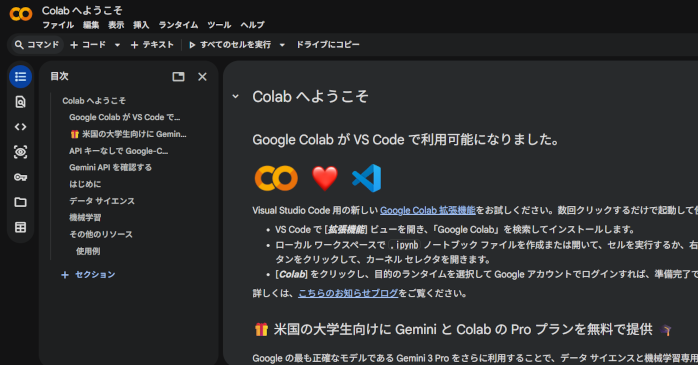Open the 編集 menu
This screenshot has width=698, height=365.
[x=91, y=25]
